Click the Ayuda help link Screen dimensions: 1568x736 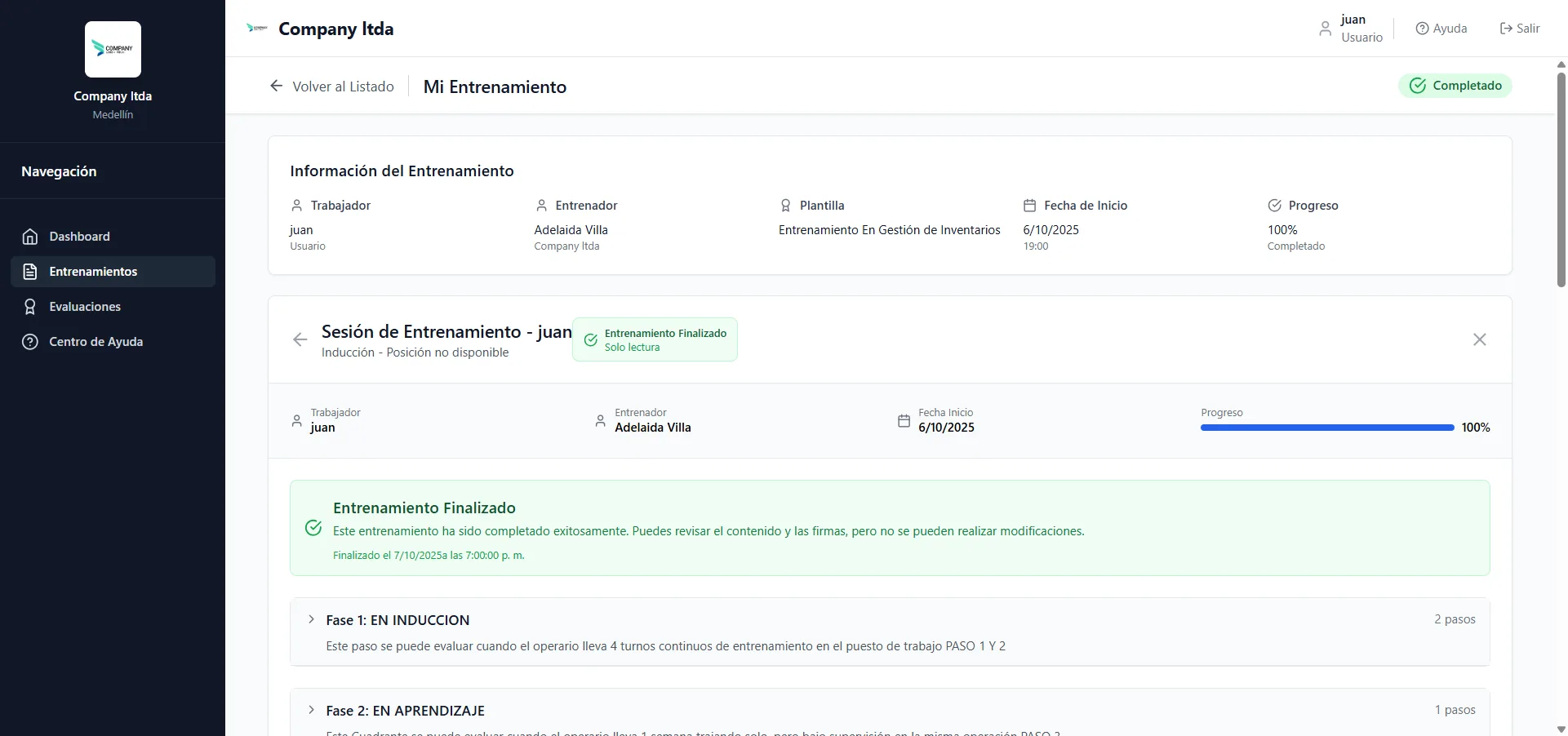pyautogui.click(x=1441, y=29)
